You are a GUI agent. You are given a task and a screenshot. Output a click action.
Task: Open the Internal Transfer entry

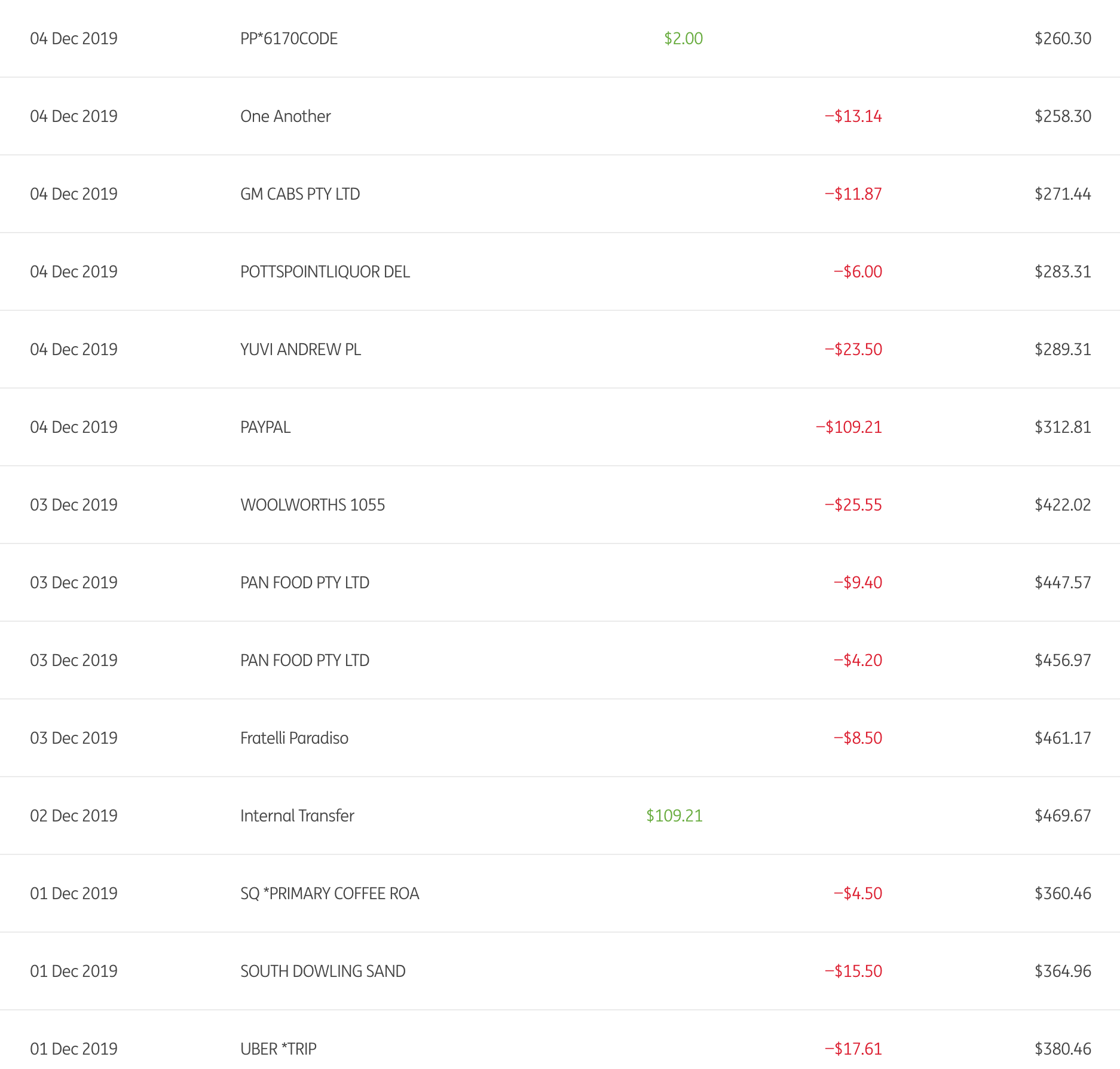297,816
